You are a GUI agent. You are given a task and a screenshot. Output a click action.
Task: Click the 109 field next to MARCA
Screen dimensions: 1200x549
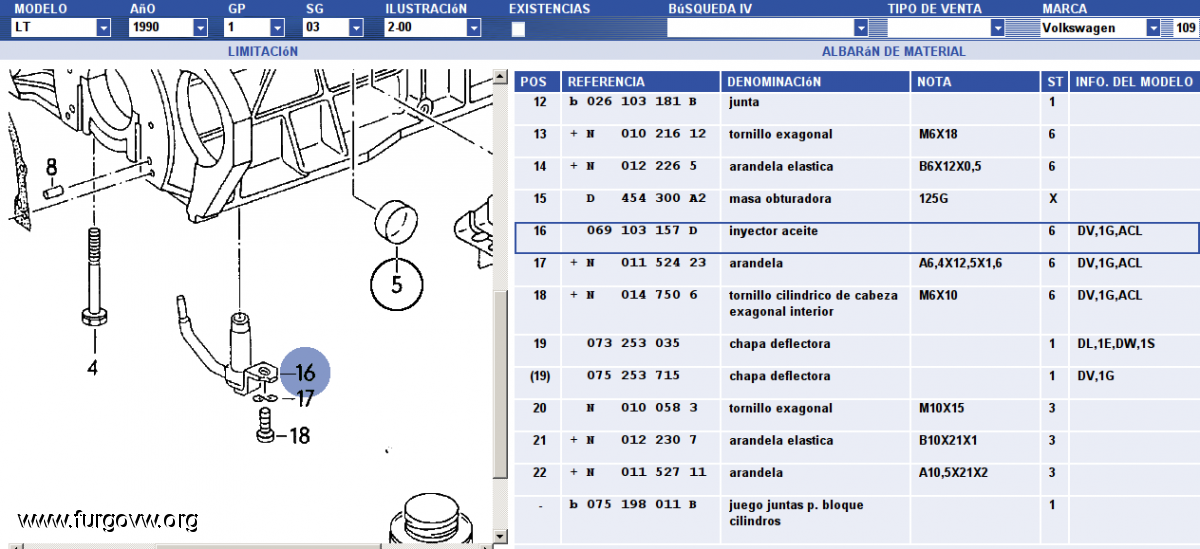(1185, 28)
